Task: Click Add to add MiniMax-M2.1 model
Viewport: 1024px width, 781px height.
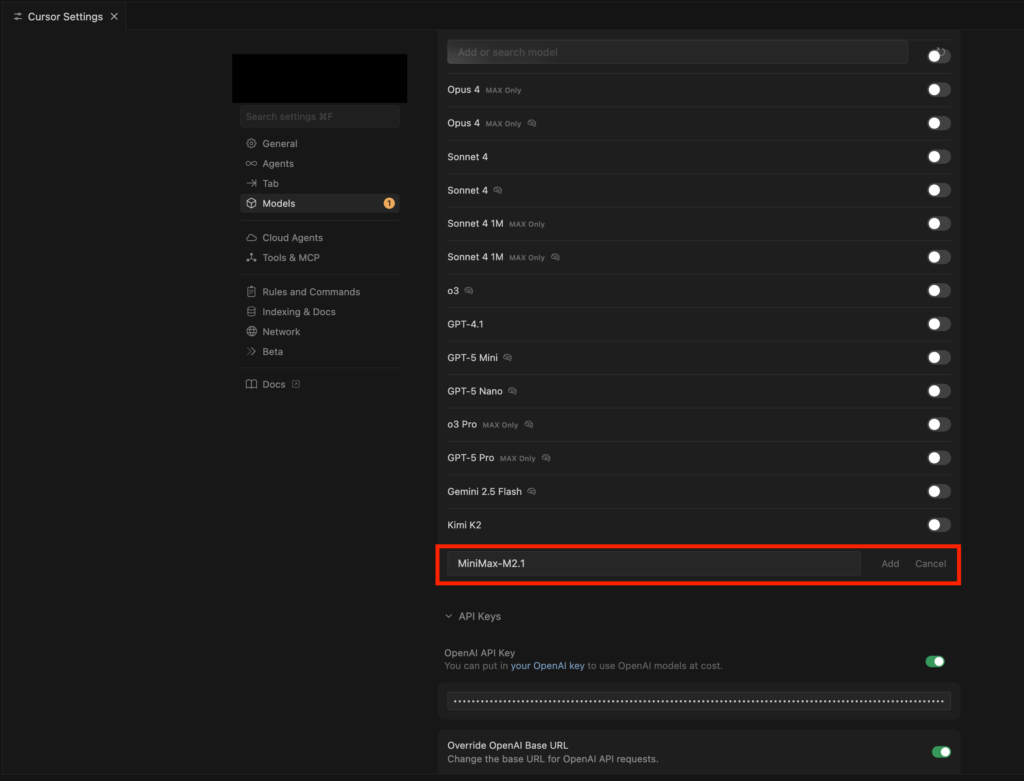Action: click(890, 564)
